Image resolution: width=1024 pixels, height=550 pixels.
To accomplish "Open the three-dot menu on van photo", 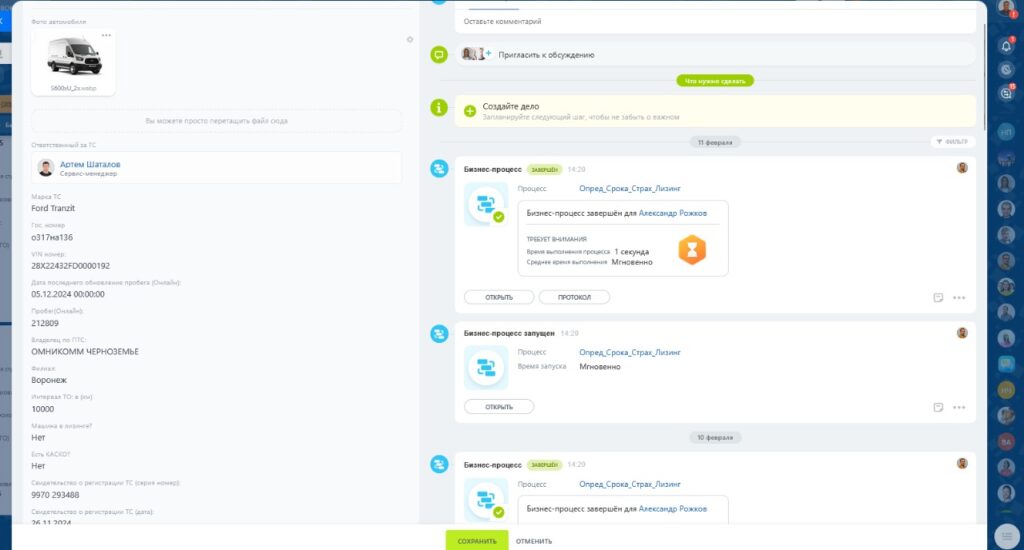I will coord(106,35).
